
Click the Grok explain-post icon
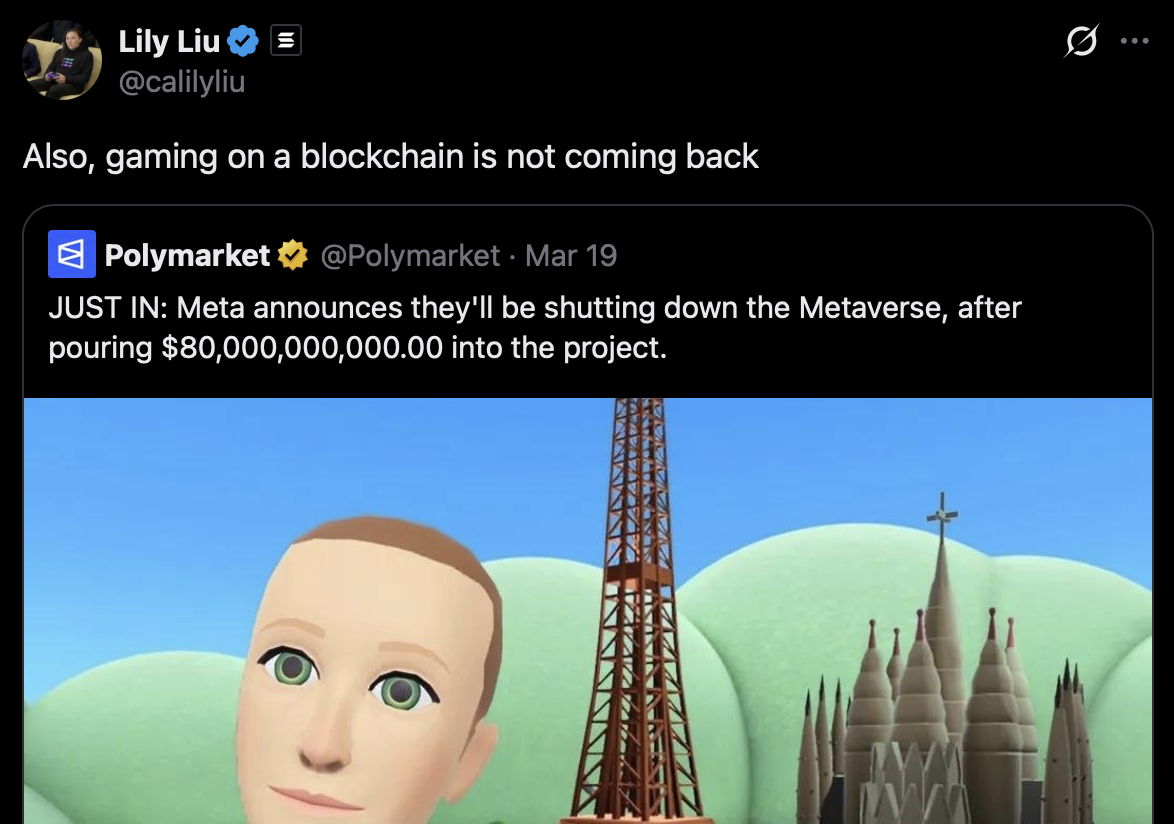(x=1081, y=40)
